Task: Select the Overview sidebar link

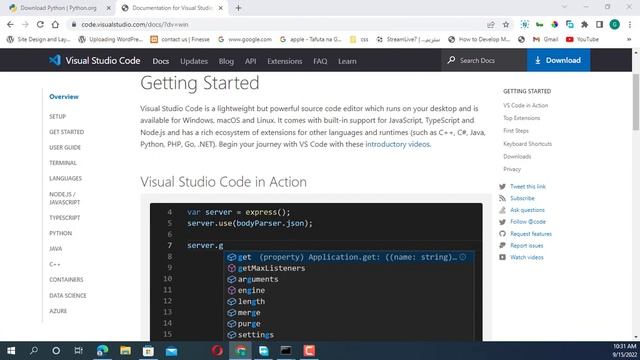Action: click(x=64, y=97)
